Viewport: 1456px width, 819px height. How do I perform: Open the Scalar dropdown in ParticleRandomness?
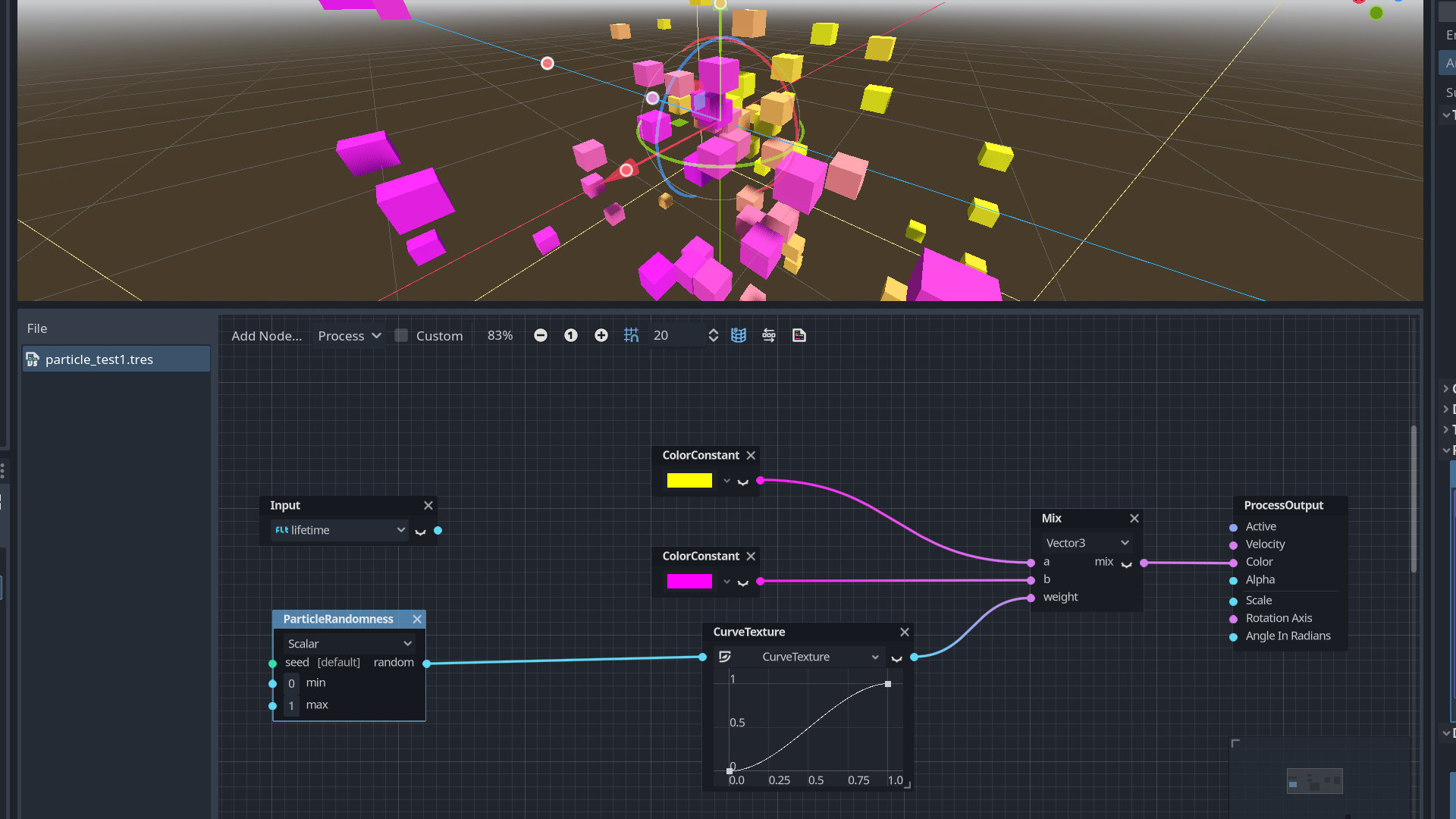[x=349, y=643]
